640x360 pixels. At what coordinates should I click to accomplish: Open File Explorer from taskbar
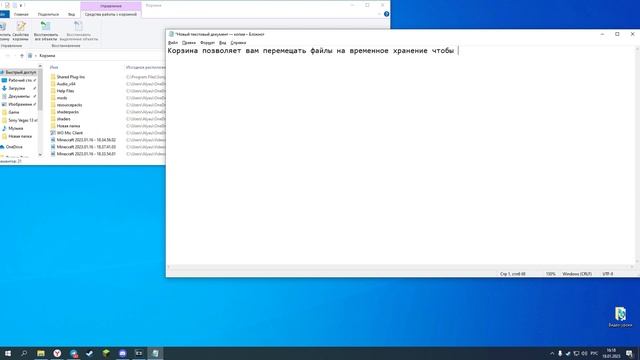click(41, 353)
